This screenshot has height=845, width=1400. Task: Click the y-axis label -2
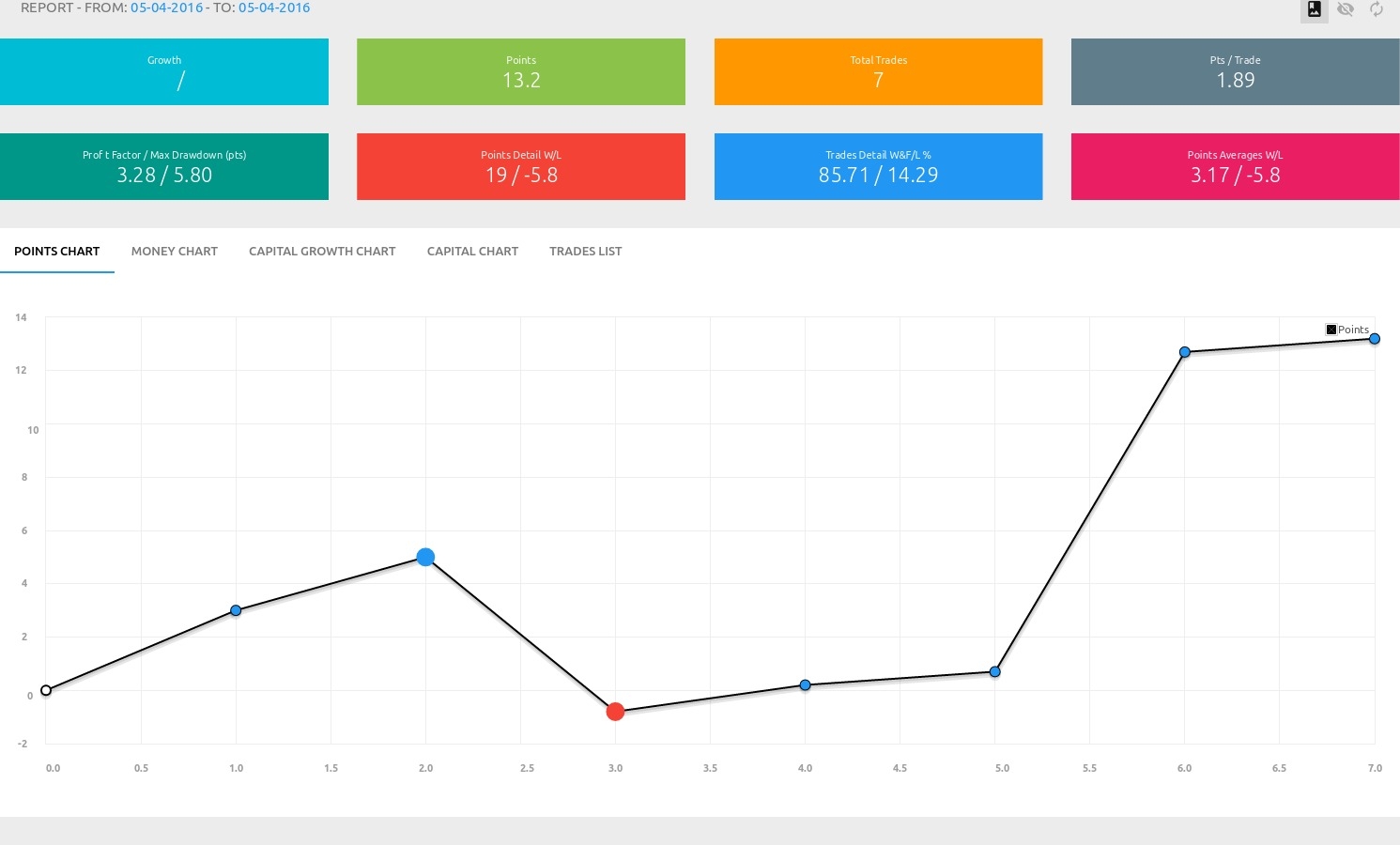[23, 744]
